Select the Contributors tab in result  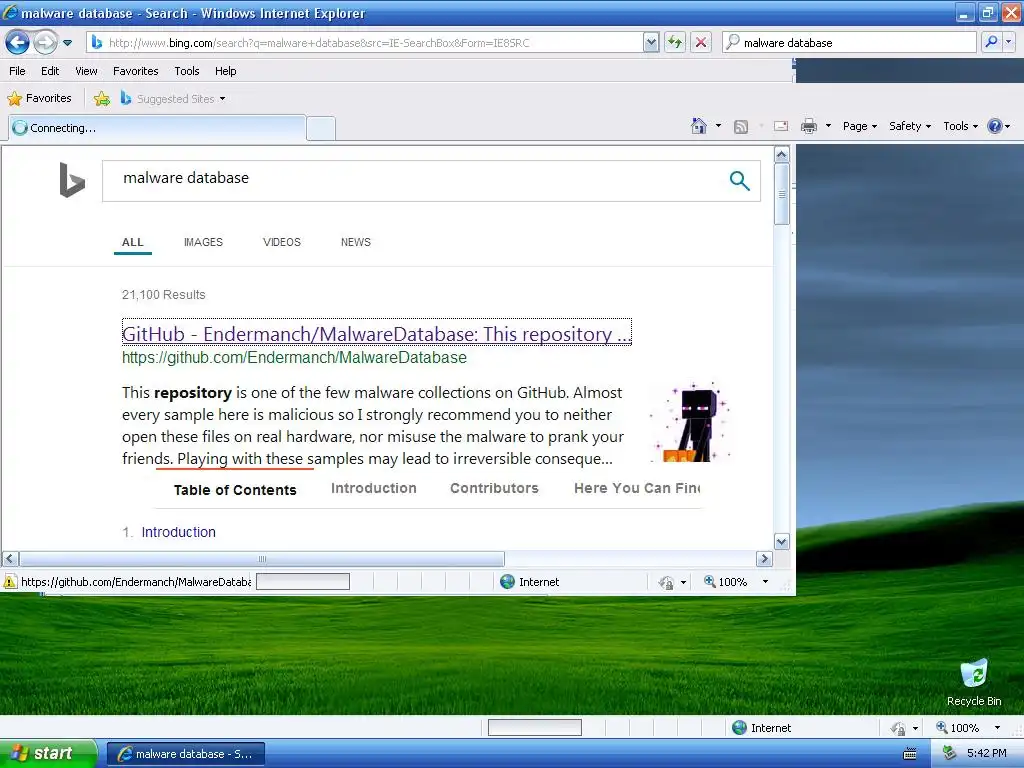494,488
